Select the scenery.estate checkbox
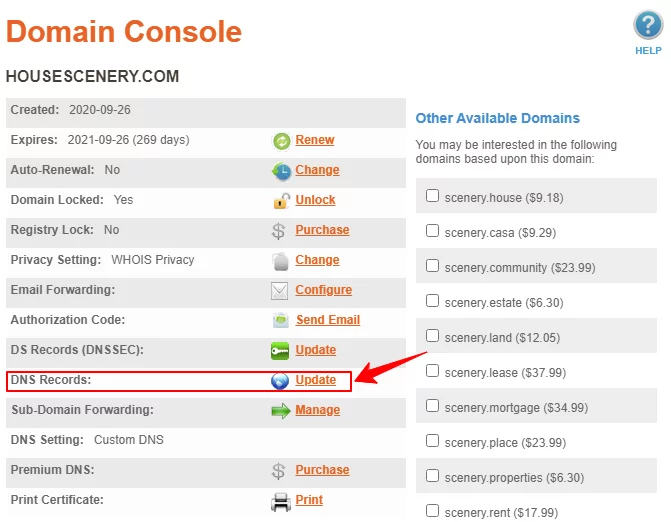 [x=433, y=300]
